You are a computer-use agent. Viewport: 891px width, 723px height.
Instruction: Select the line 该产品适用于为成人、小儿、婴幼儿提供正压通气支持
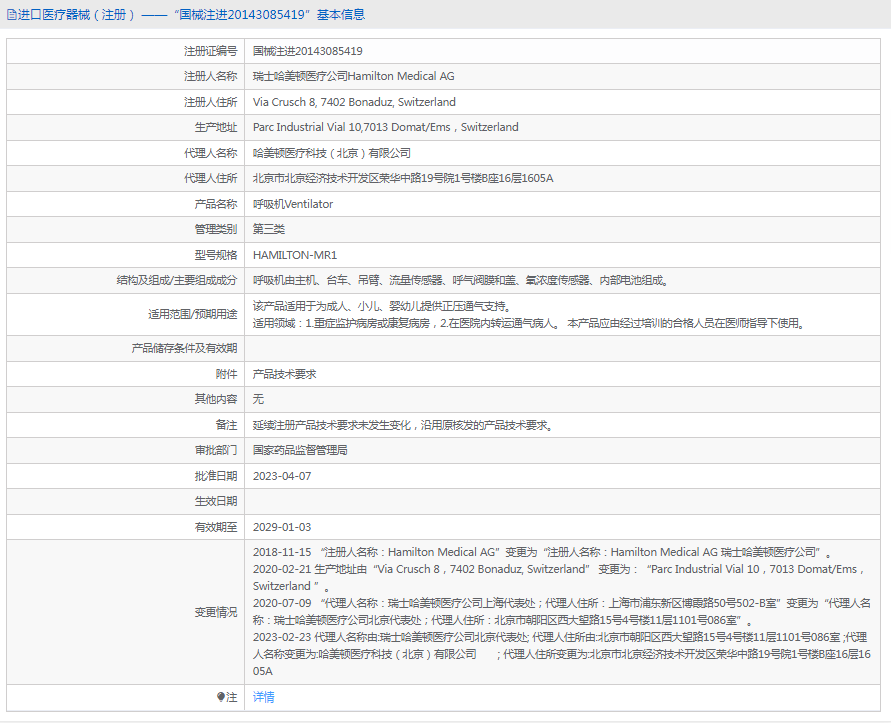[x=382, y=306]
